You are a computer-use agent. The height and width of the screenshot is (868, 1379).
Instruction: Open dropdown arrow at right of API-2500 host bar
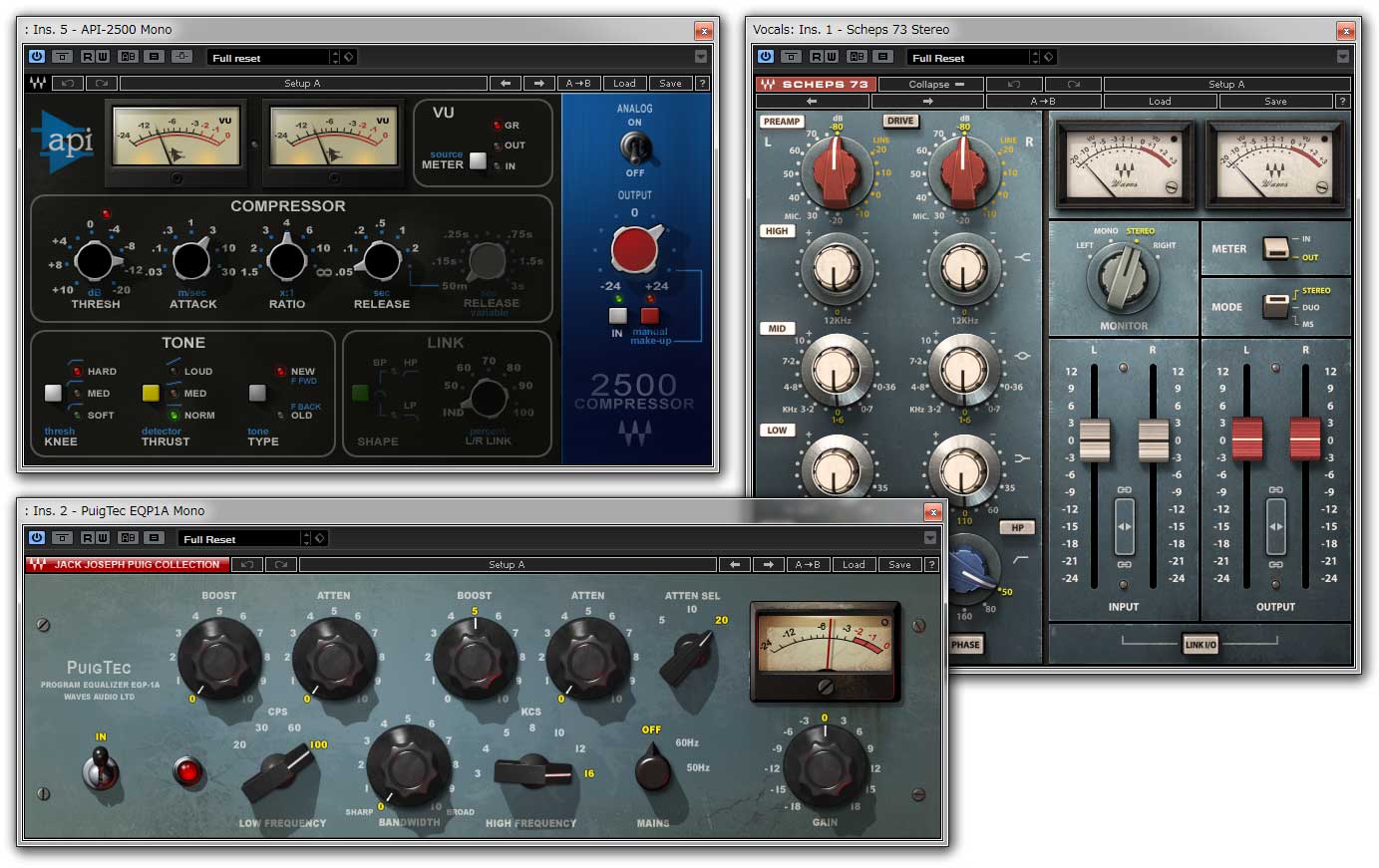[701, 57]
